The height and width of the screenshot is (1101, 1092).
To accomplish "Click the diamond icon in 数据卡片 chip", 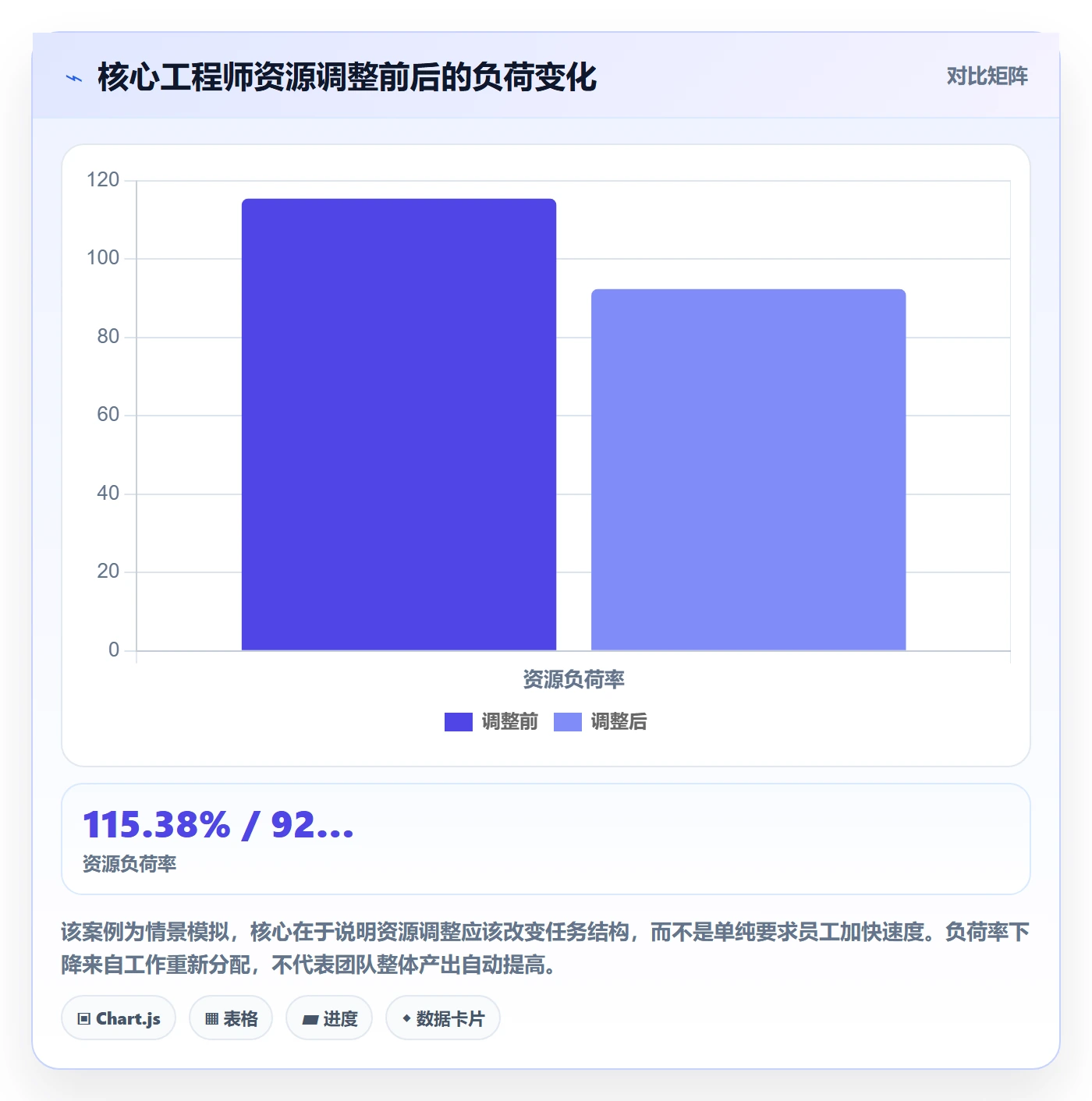I will [406, 1018].
